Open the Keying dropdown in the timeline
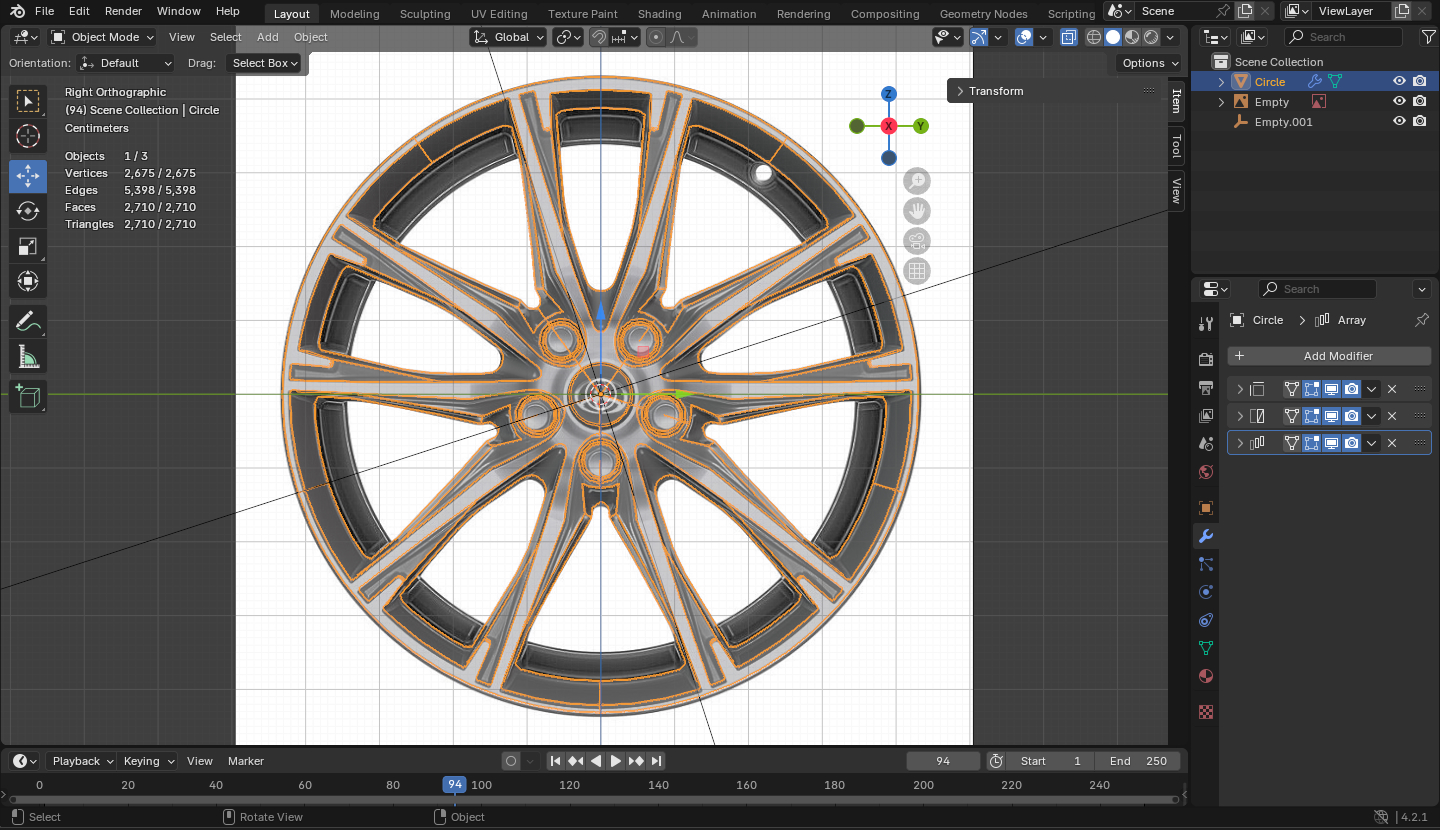1440x830 pixels. pyautogui.click(x=147, y=761)
